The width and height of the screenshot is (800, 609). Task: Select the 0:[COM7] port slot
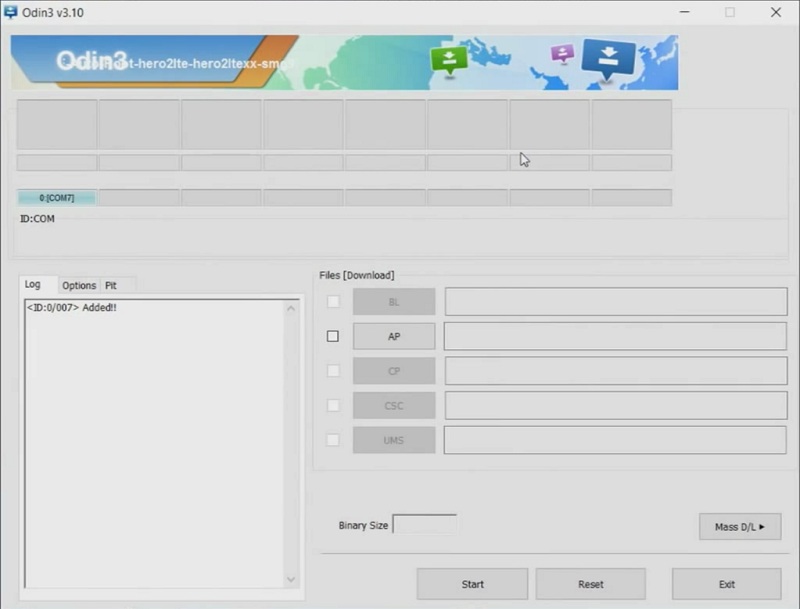pos(57,197)
